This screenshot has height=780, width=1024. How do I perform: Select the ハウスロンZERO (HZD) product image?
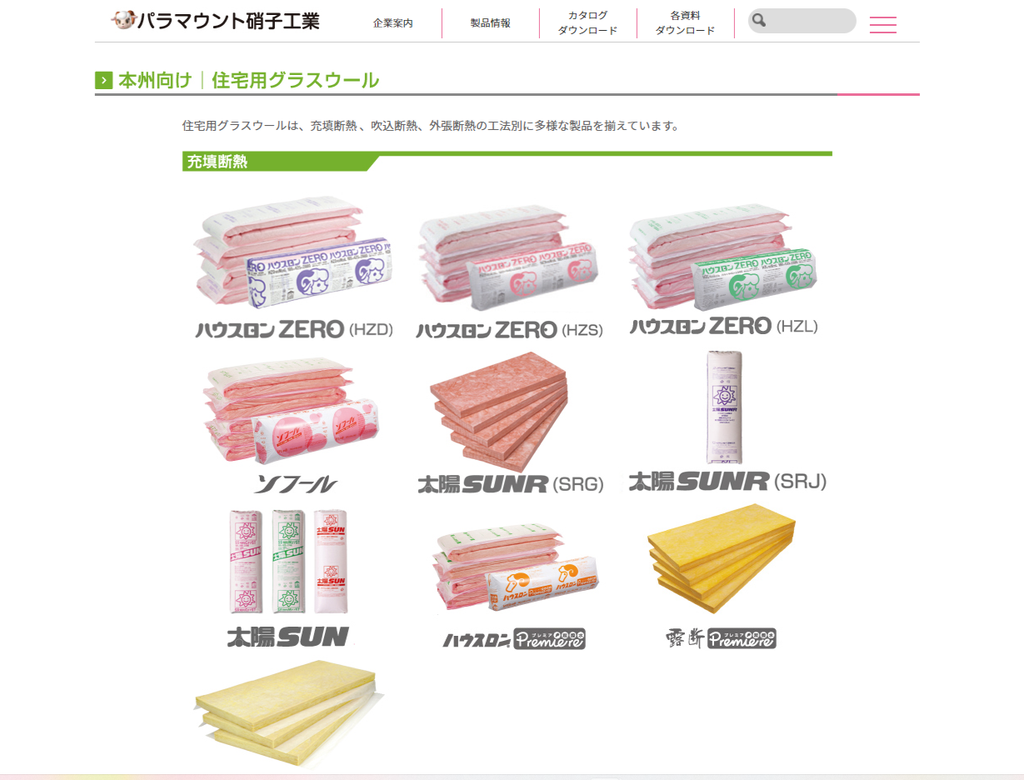point(293,253)
